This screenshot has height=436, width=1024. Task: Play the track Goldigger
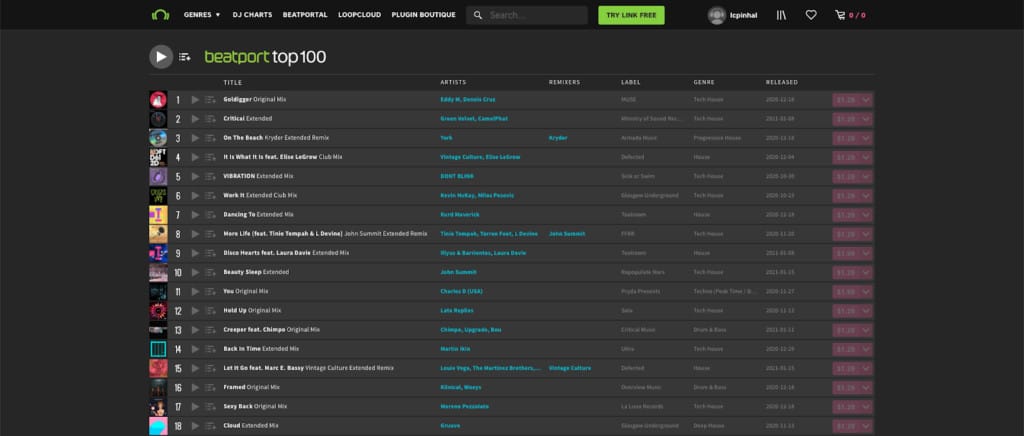(195, 100)
